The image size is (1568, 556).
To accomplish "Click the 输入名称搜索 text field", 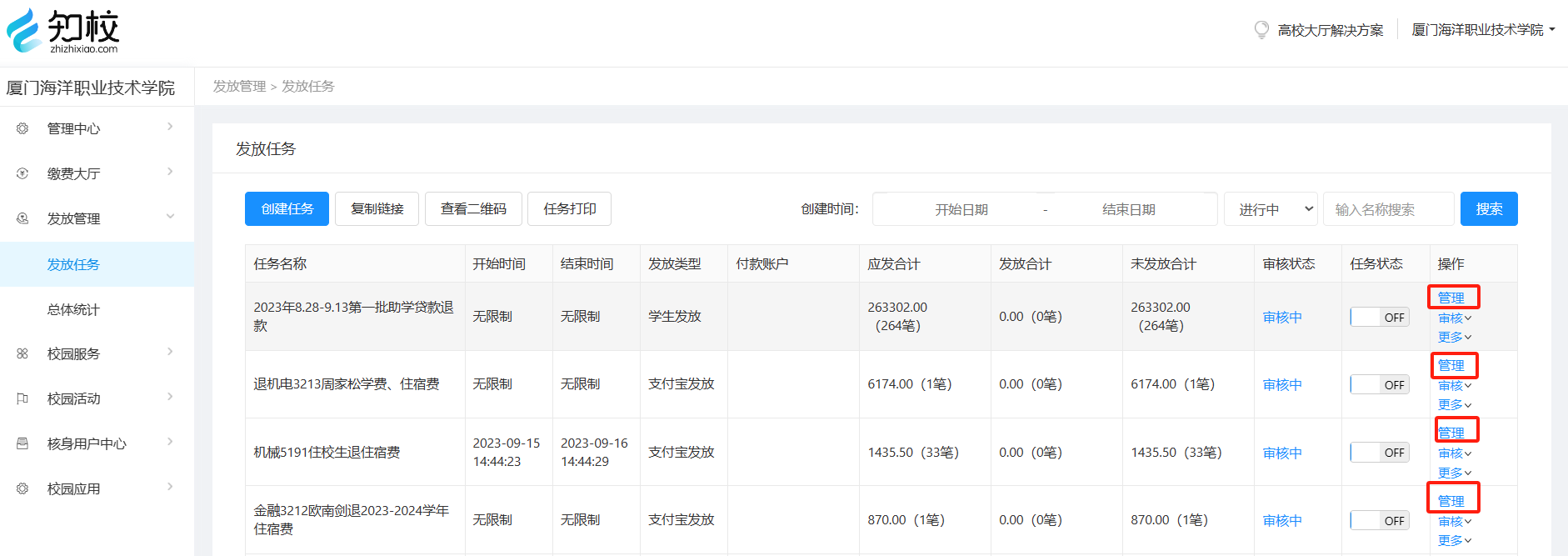I will coord(1388,209).
